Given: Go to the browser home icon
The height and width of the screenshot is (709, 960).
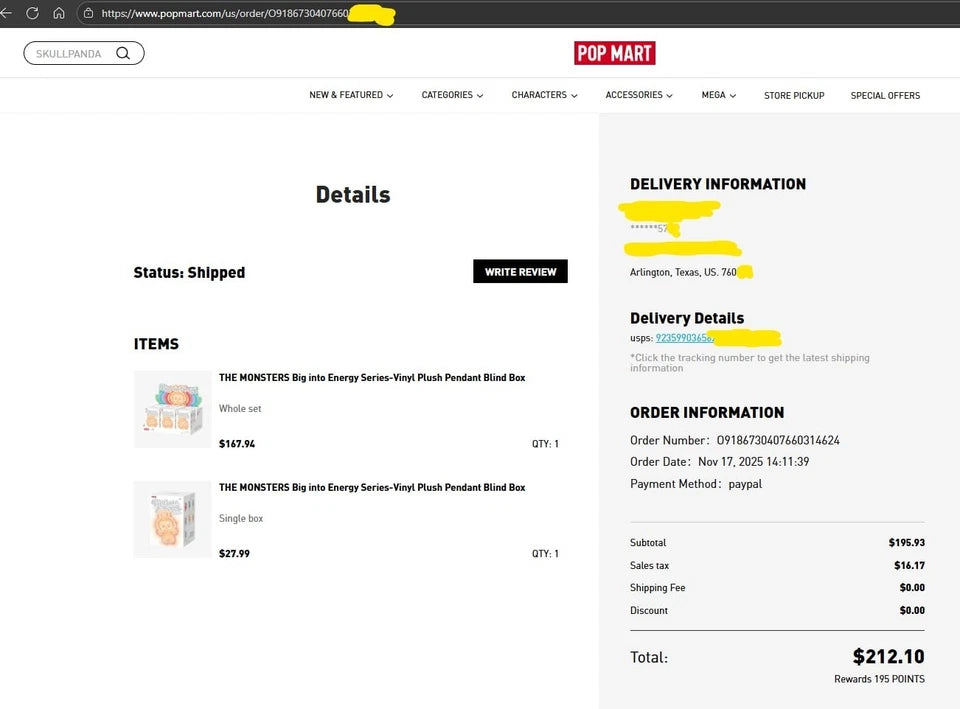Looking at the screenshot, I should tap(59, 14).
